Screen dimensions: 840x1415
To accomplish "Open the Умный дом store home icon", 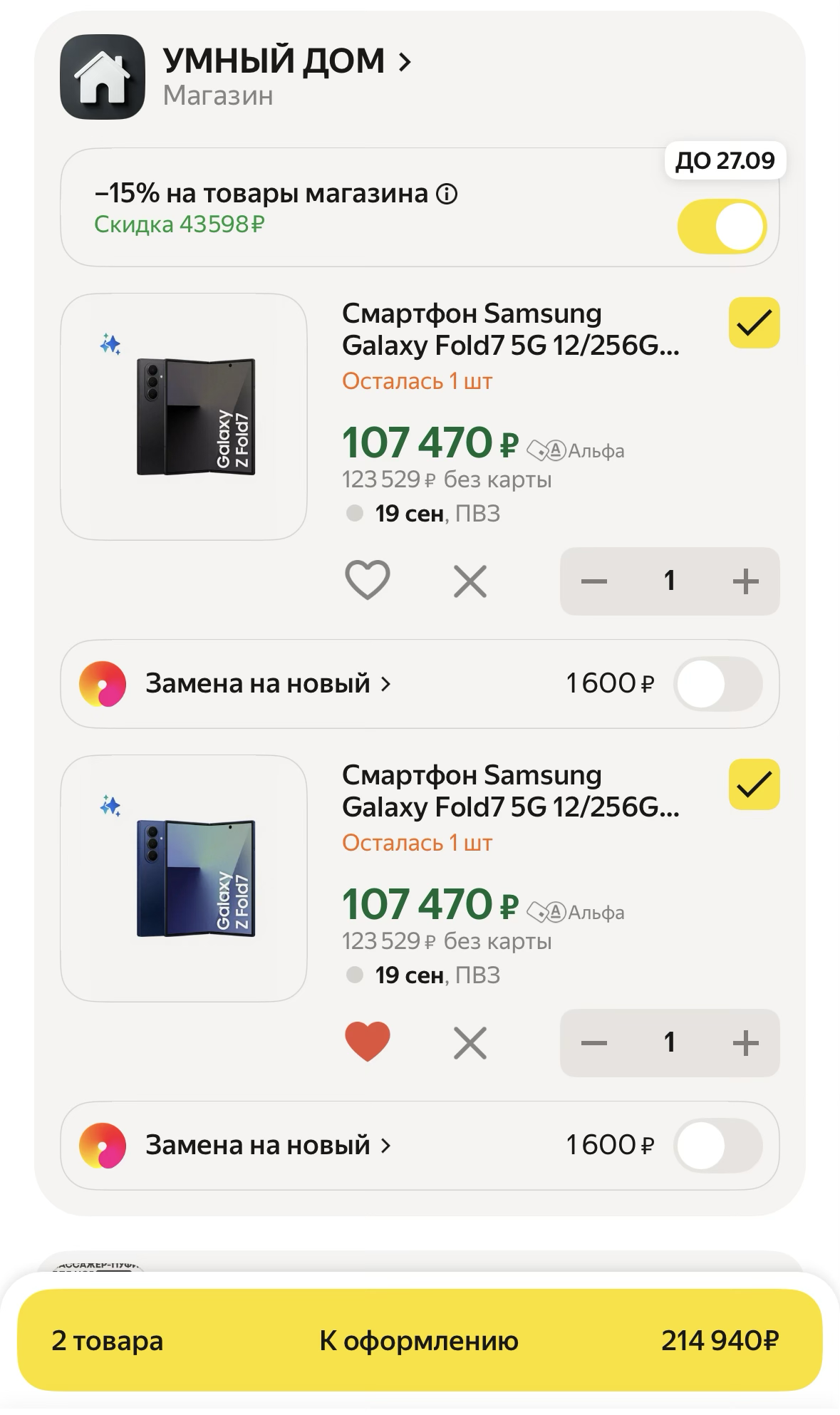I will [x=103, y=77].
